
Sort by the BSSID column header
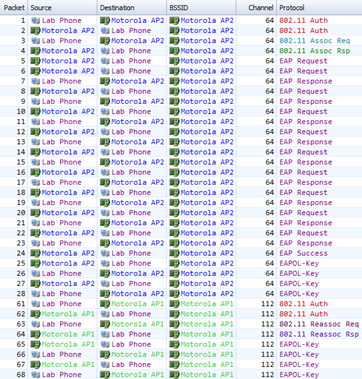[201, 7]
